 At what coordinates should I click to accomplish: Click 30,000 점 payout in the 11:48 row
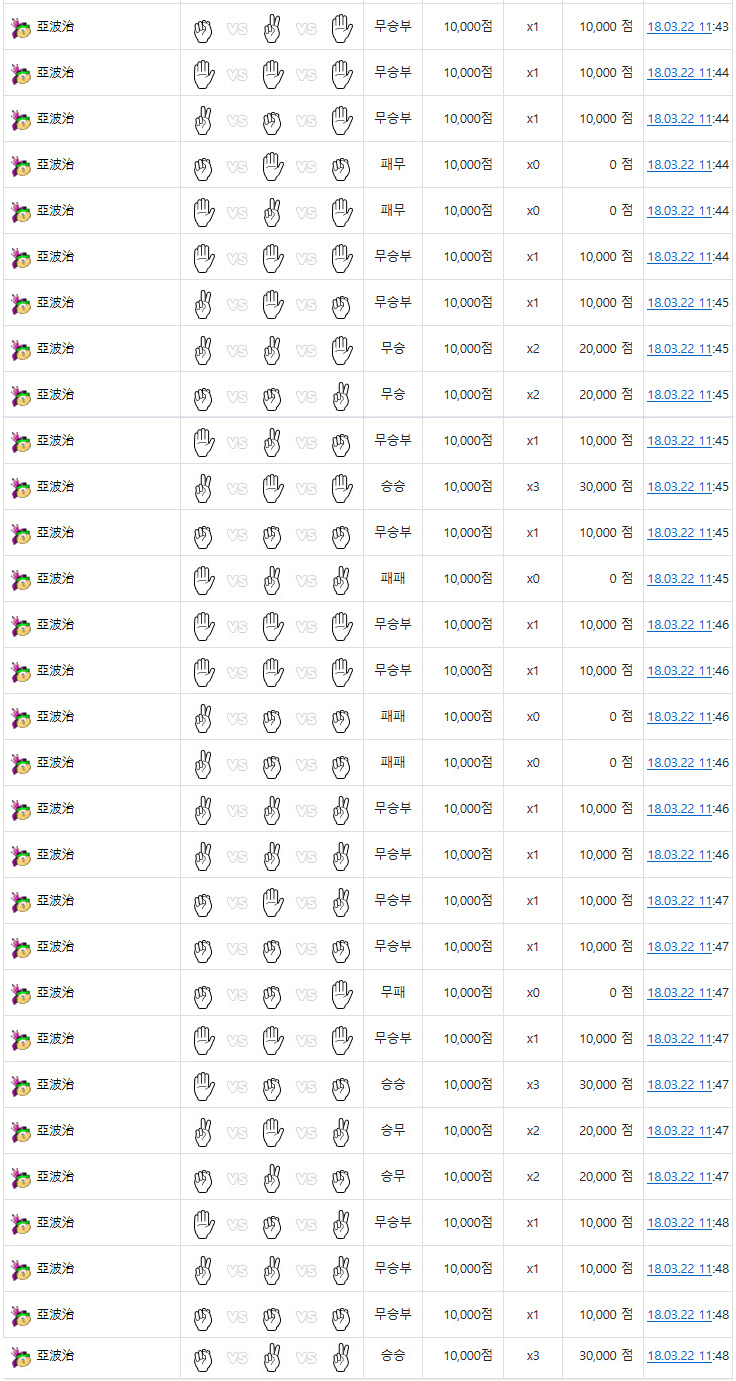click(x=606, y=1355)
